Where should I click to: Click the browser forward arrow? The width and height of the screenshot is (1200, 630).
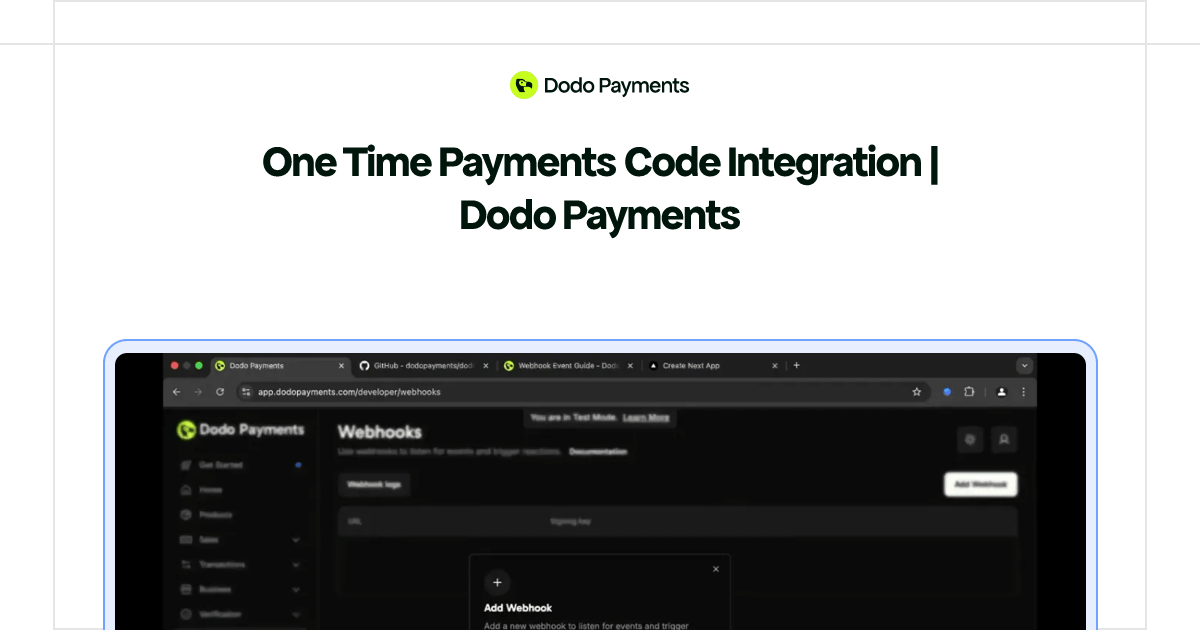tap(198, 392)
